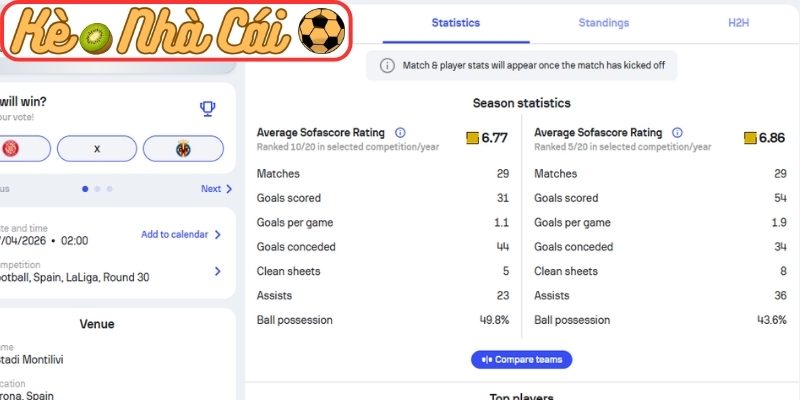The image size is (800, 400).
Task: Vote for Villarreal using yellow crest button
Action: (183, 149)
